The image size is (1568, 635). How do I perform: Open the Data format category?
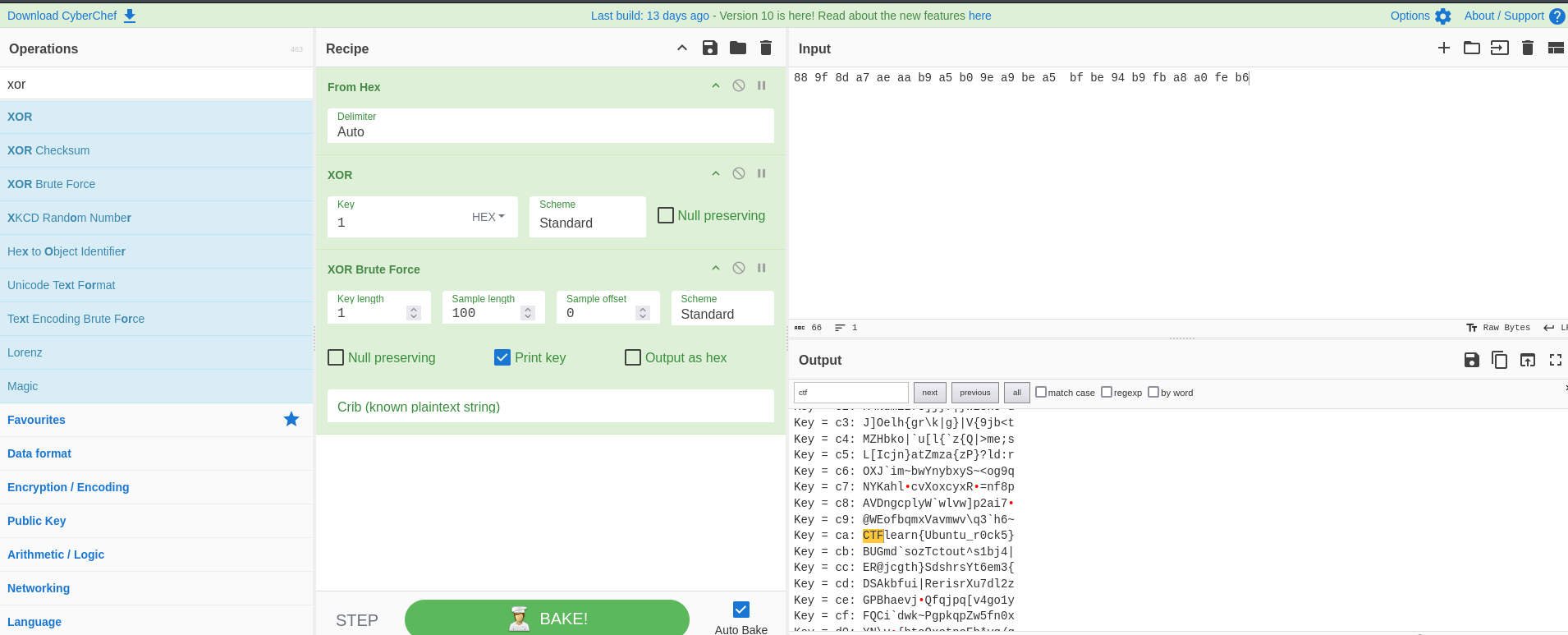tap(156, 453)
